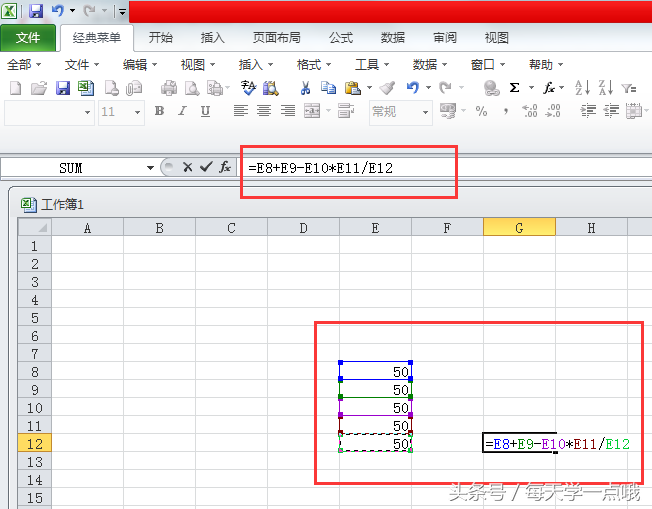652x509 pixels.
Task: Switch to the 页面布局 tab
Action: (277, 38)
